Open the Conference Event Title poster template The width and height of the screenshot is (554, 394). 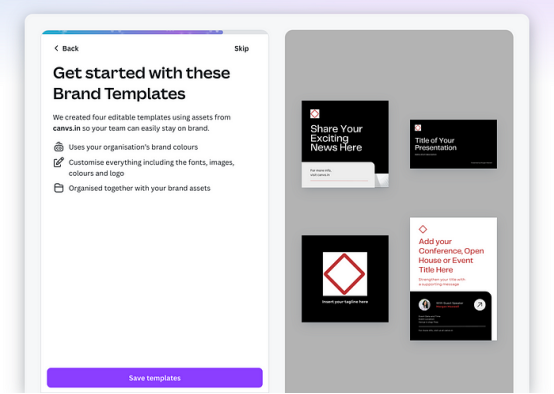(453, 279)
